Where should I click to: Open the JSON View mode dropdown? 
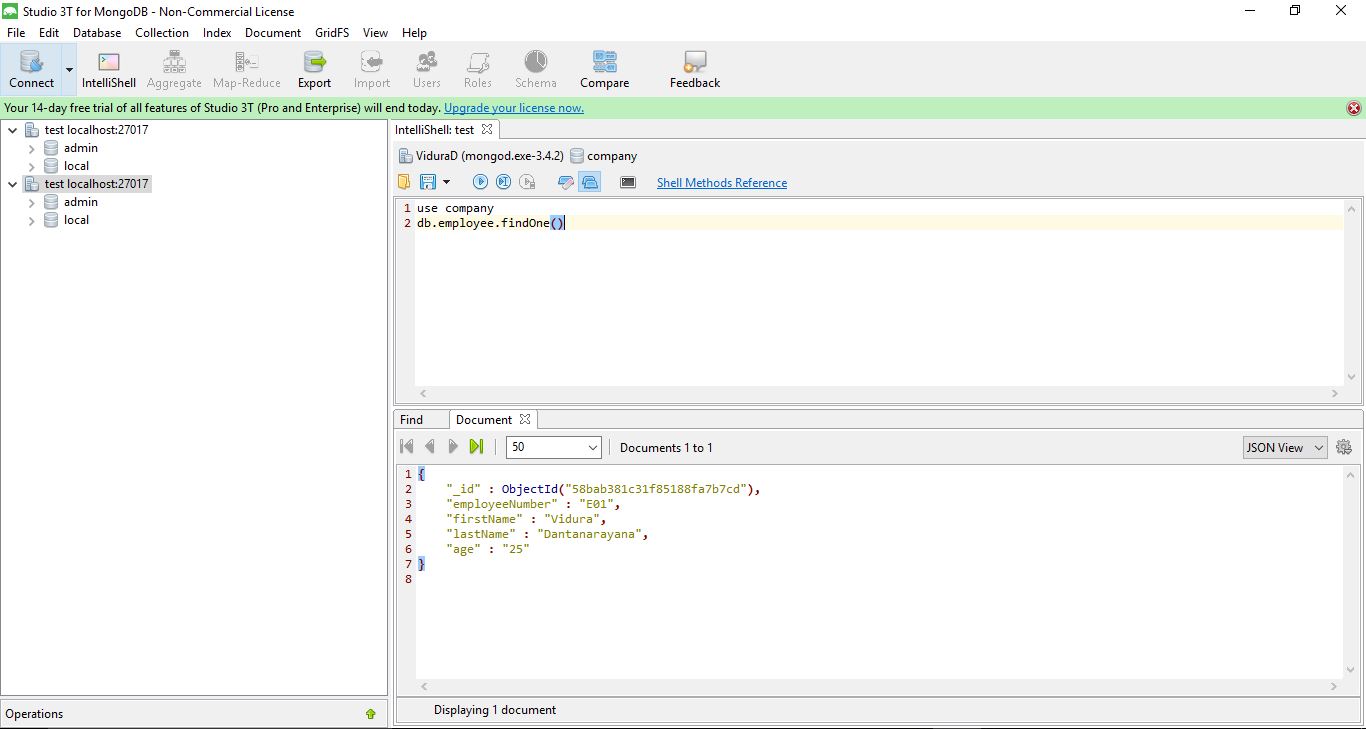point(1285,447)
